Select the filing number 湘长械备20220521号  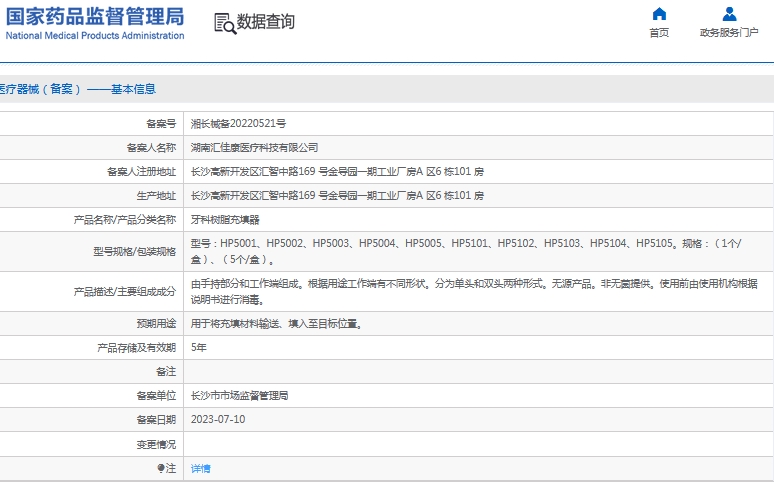coord(238,123)
